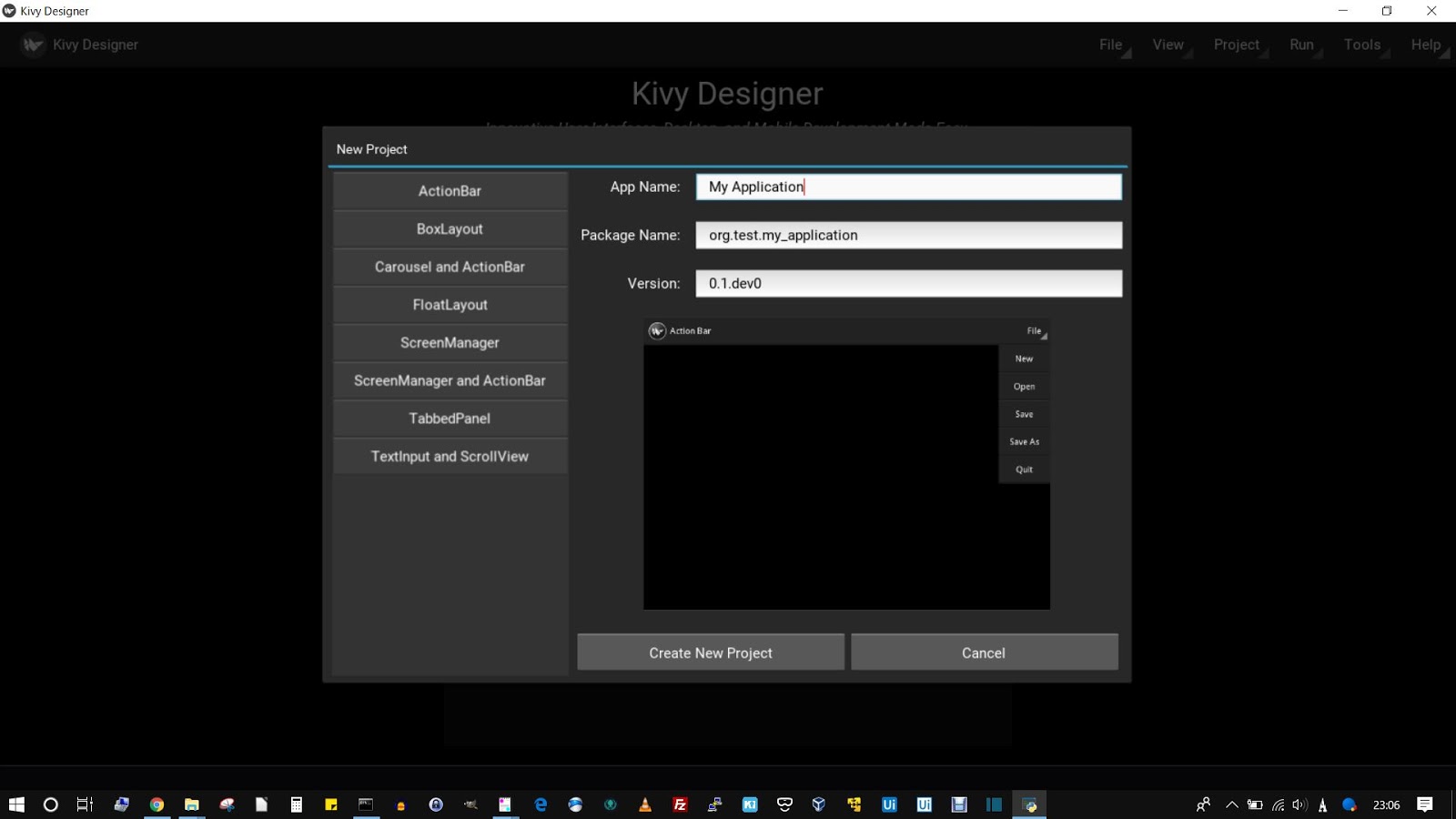Cancel the New Project dialog
1456x819 pixels.
984,652
